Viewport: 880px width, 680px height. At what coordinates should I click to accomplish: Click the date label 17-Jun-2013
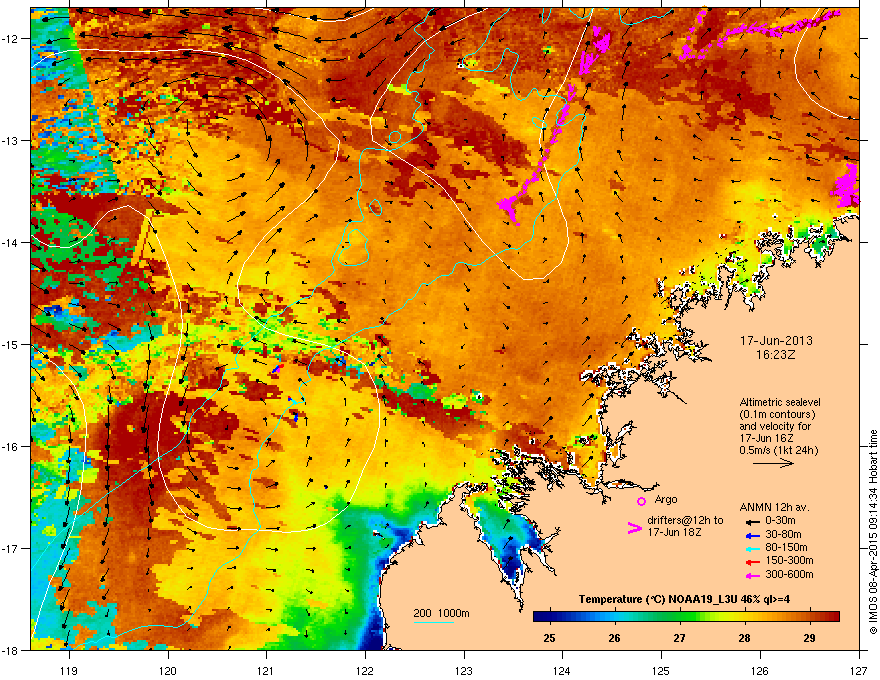point(776,341)
